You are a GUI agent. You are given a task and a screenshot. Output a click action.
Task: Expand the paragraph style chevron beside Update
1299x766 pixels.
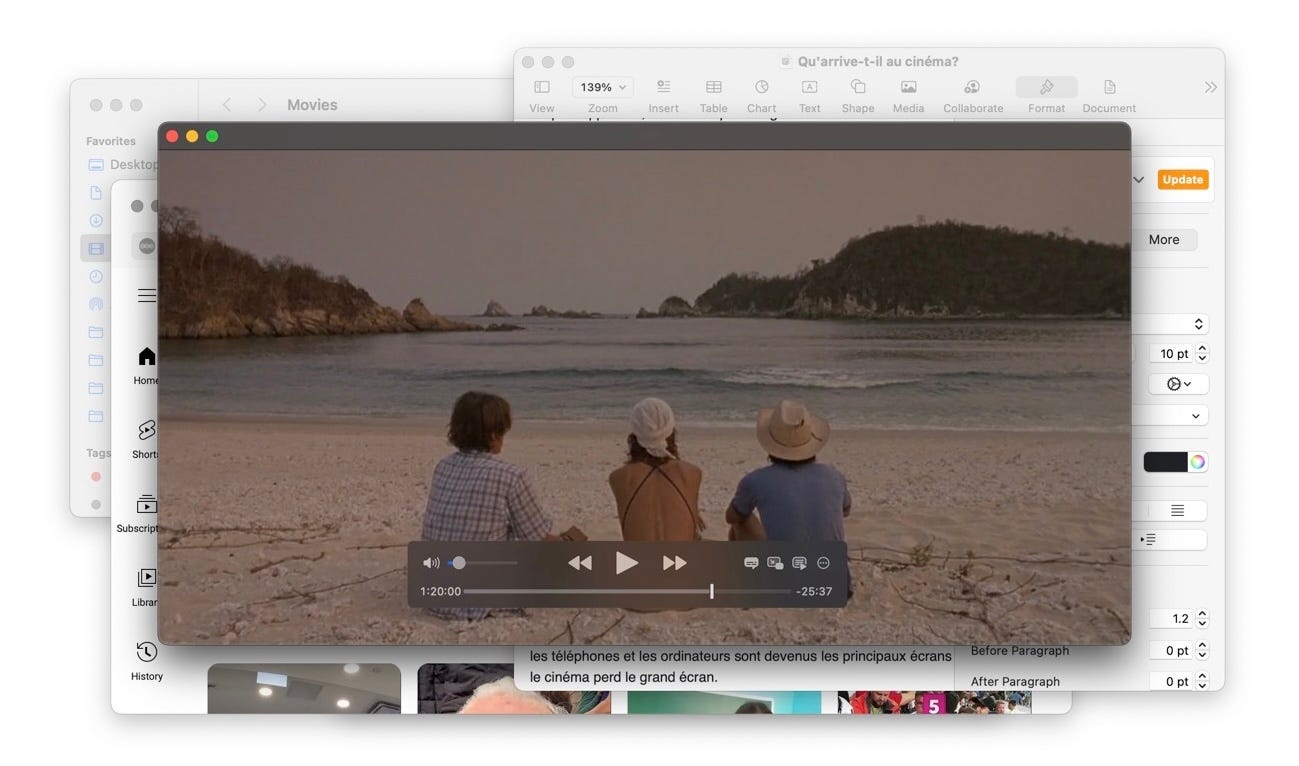point(1139,180)
